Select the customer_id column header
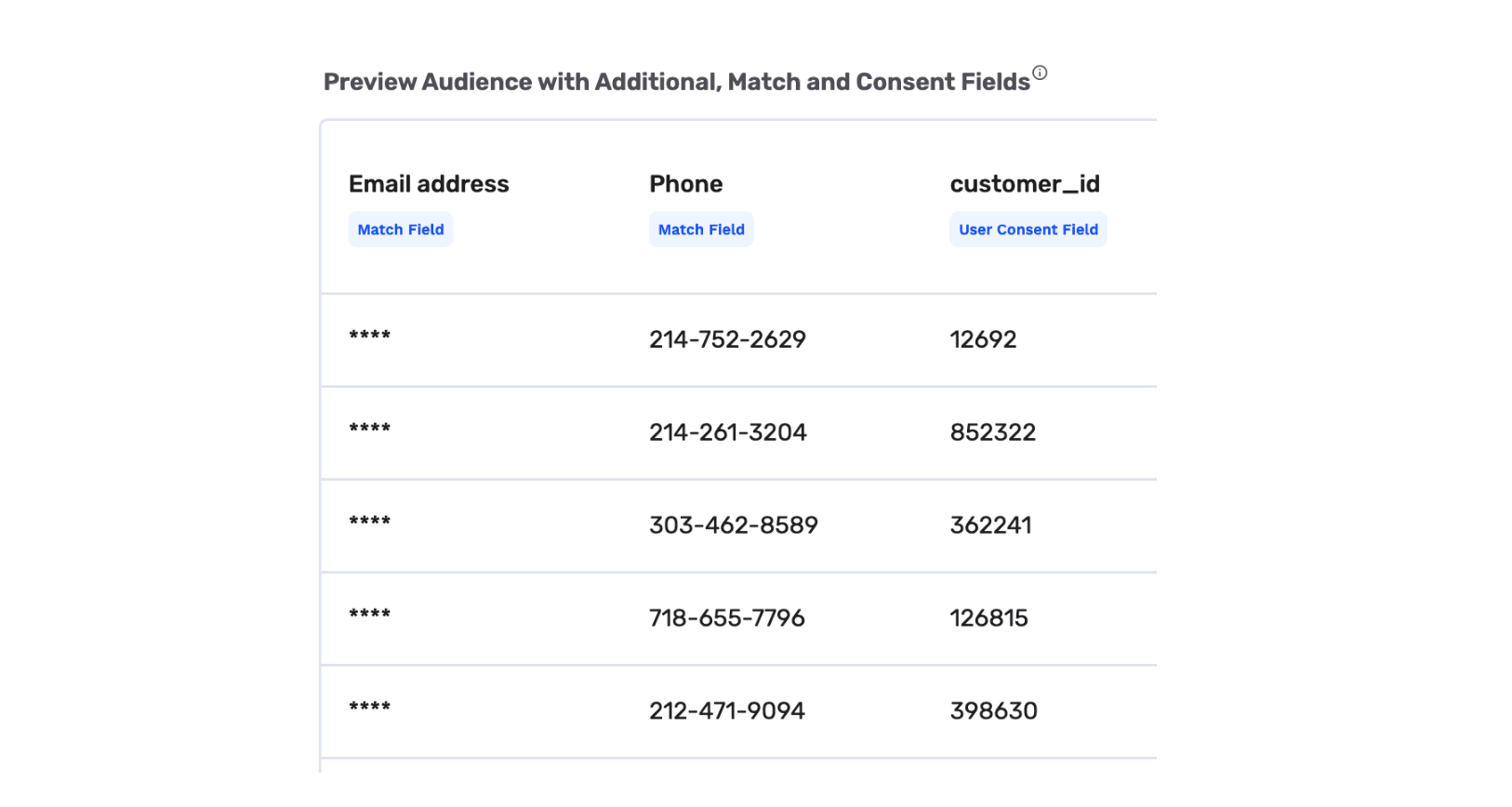The image size is (1512, 807). tap(1024, 184)
